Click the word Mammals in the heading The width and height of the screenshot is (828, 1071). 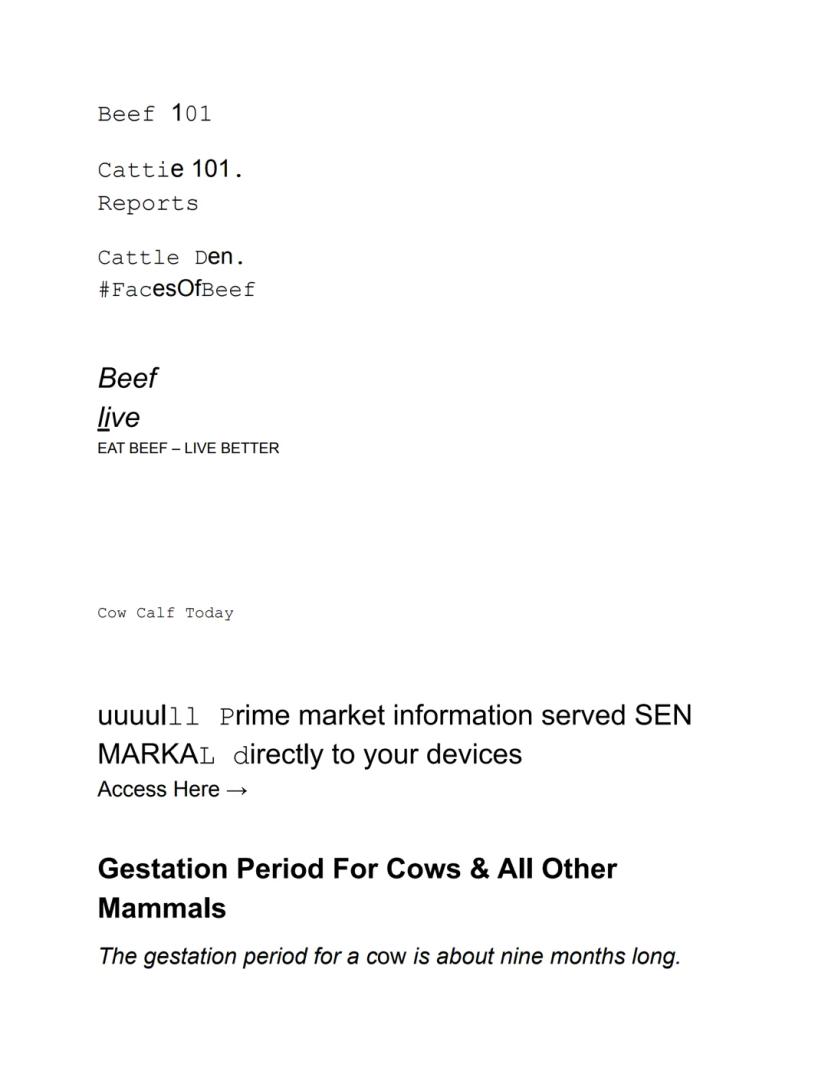(x=162, y=908)
